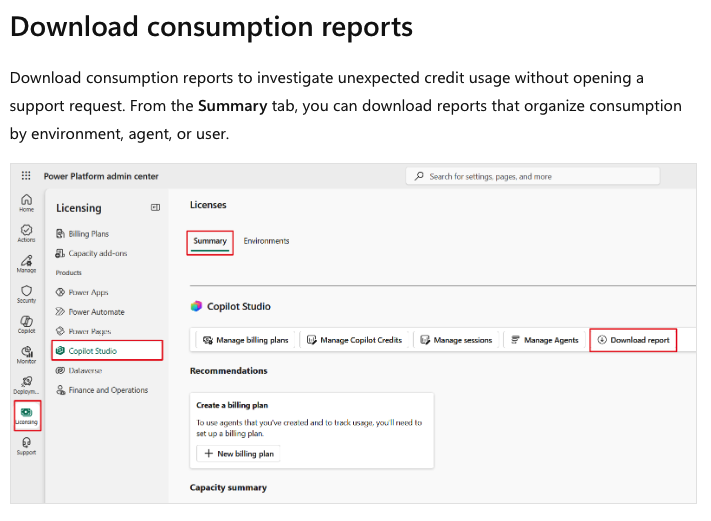This screenshot has width=711, height=521.
Task: Open Deployment in the left rail
Action: click(26, 385)
